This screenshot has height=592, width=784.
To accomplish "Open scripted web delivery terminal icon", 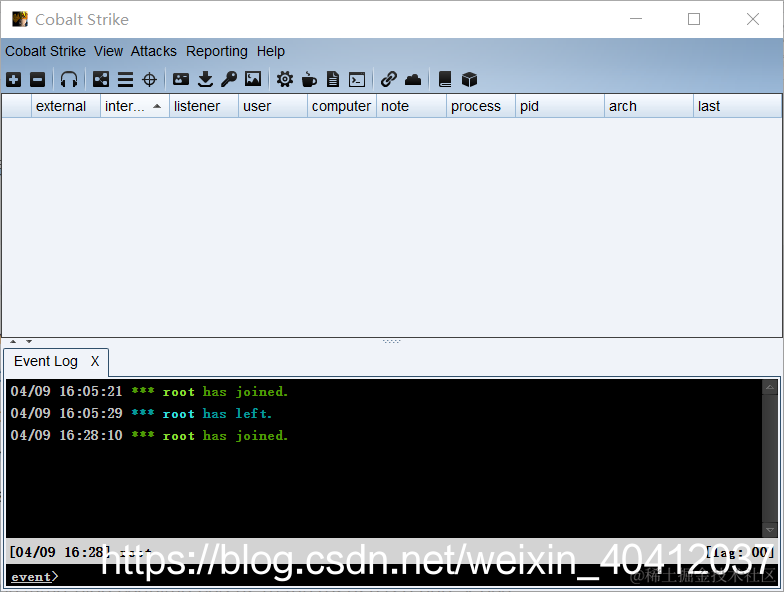I will (x=357, y=80).
